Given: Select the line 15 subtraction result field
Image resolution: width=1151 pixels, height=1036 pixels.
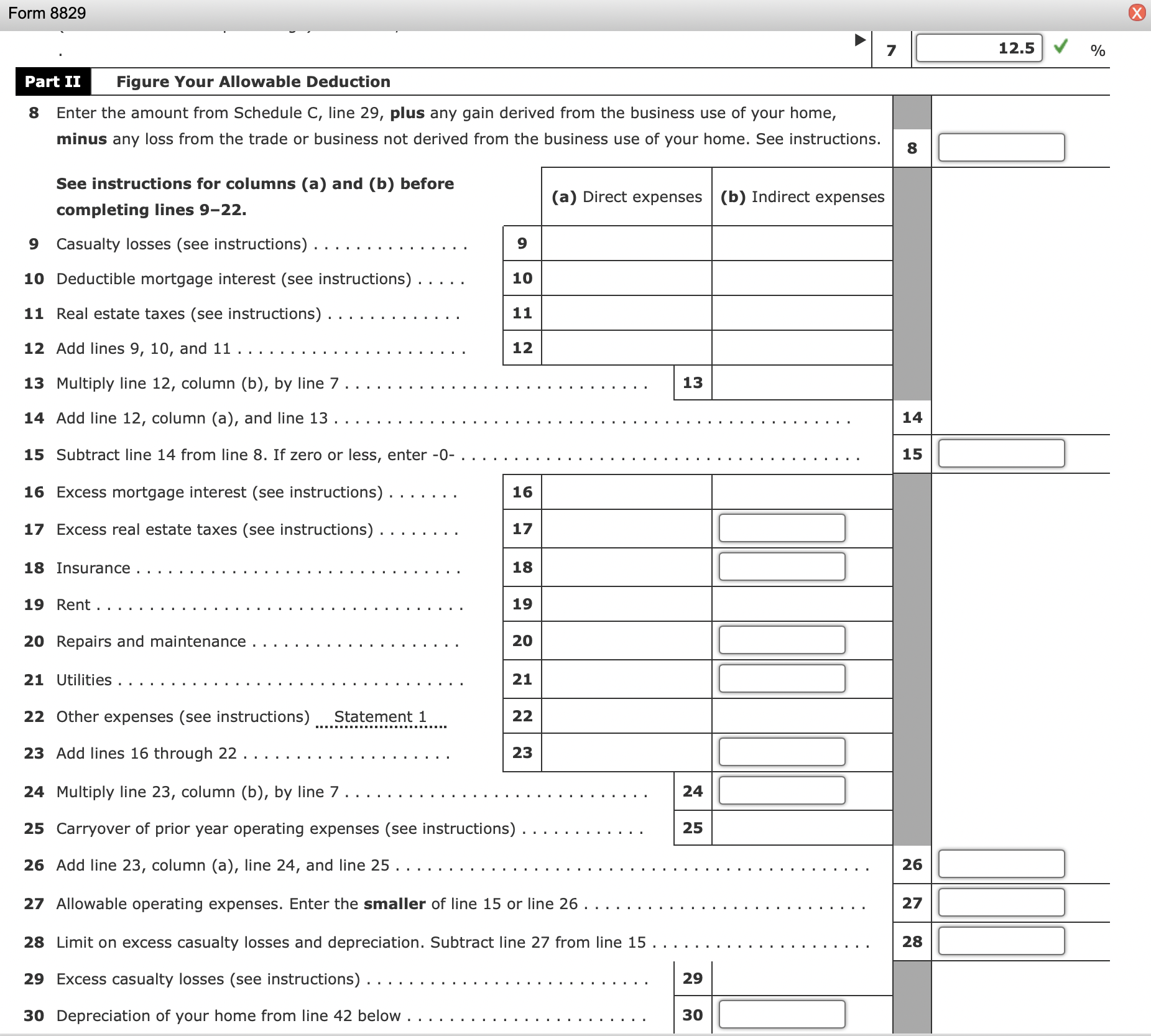Looking at the screenshot, I should tap(1001, 455).
